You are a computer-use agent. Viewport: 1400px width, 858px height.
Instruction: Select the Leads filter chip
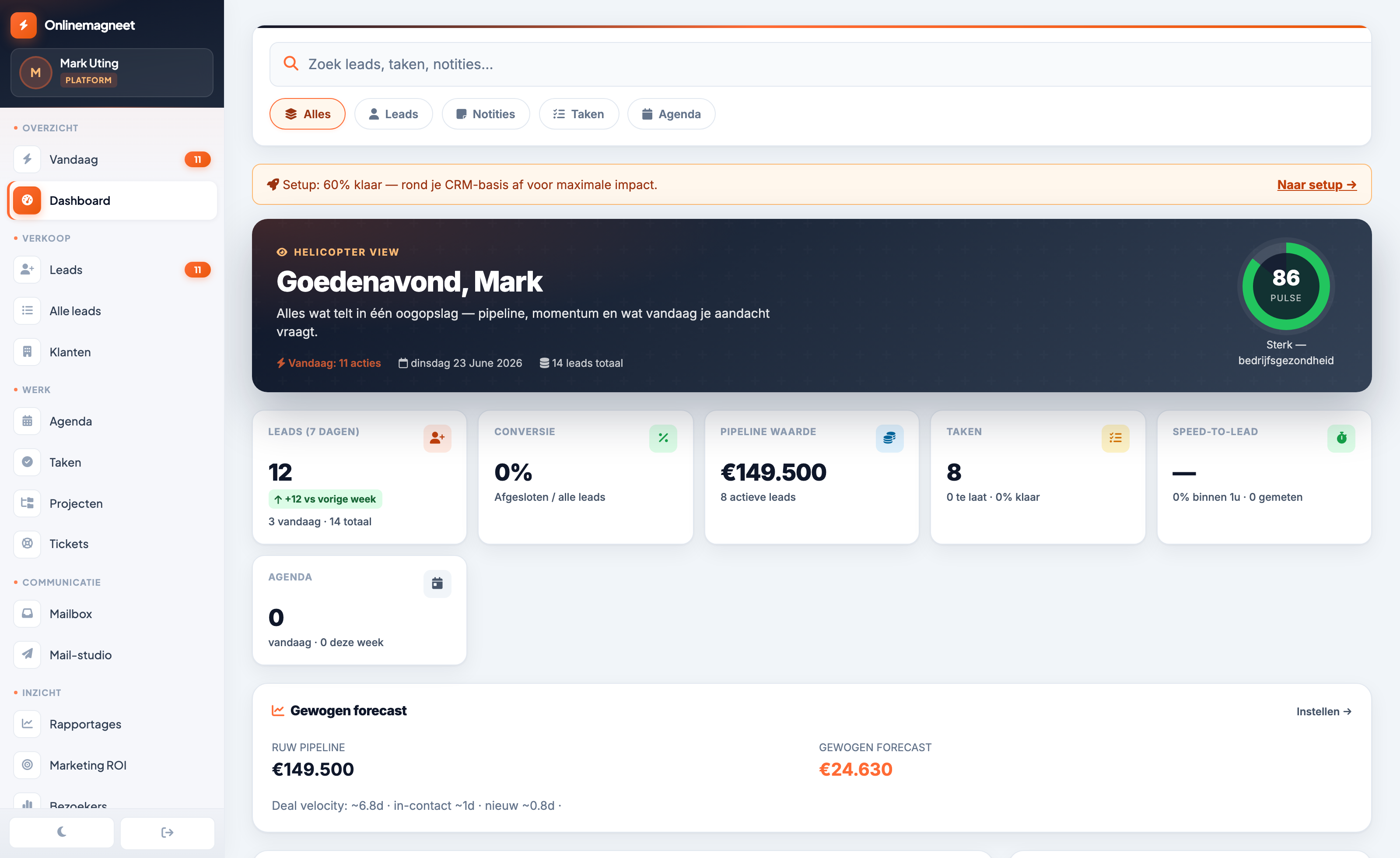(393, 114)
